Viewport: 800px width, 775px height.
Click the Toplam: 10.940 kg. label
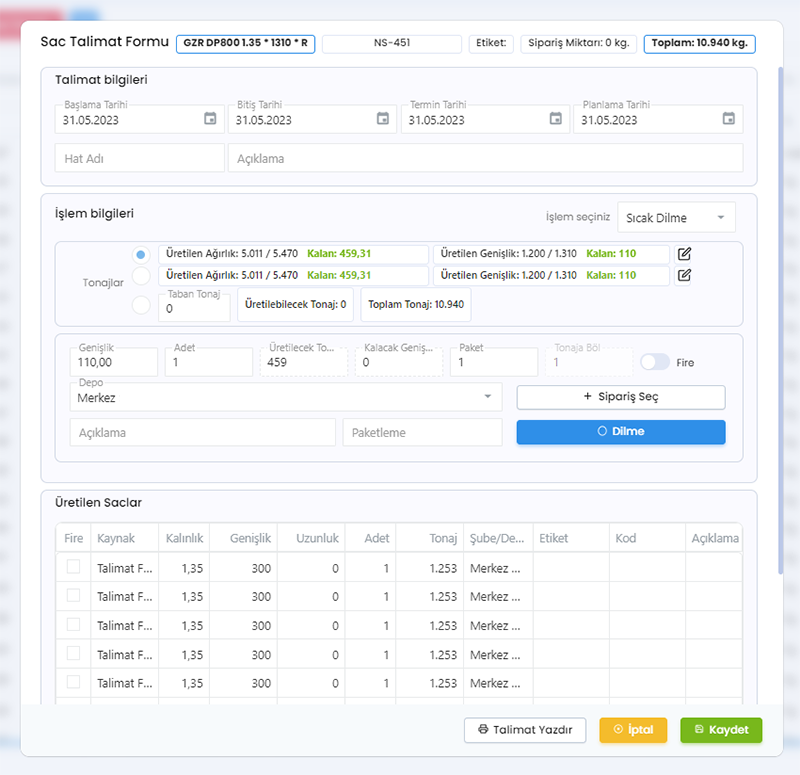point(699,43)
